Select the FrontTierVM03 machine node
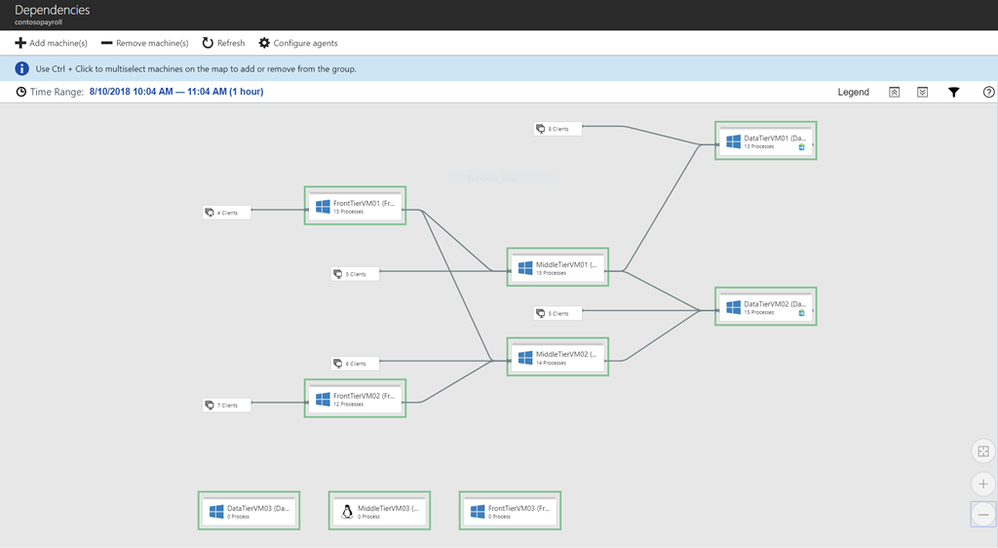Viewport: 998px width, 548px height. point(510,510)
